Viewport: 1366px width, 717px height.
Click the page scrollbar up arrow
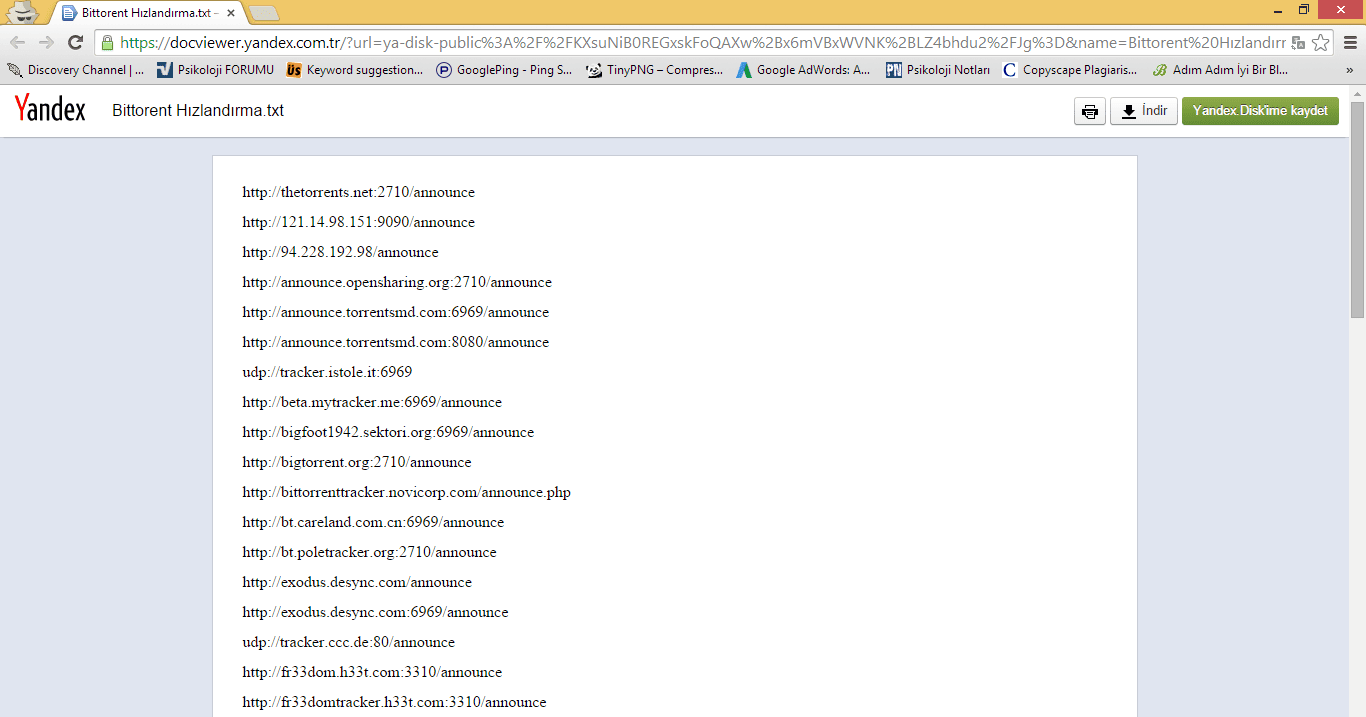coord(1357,94)
